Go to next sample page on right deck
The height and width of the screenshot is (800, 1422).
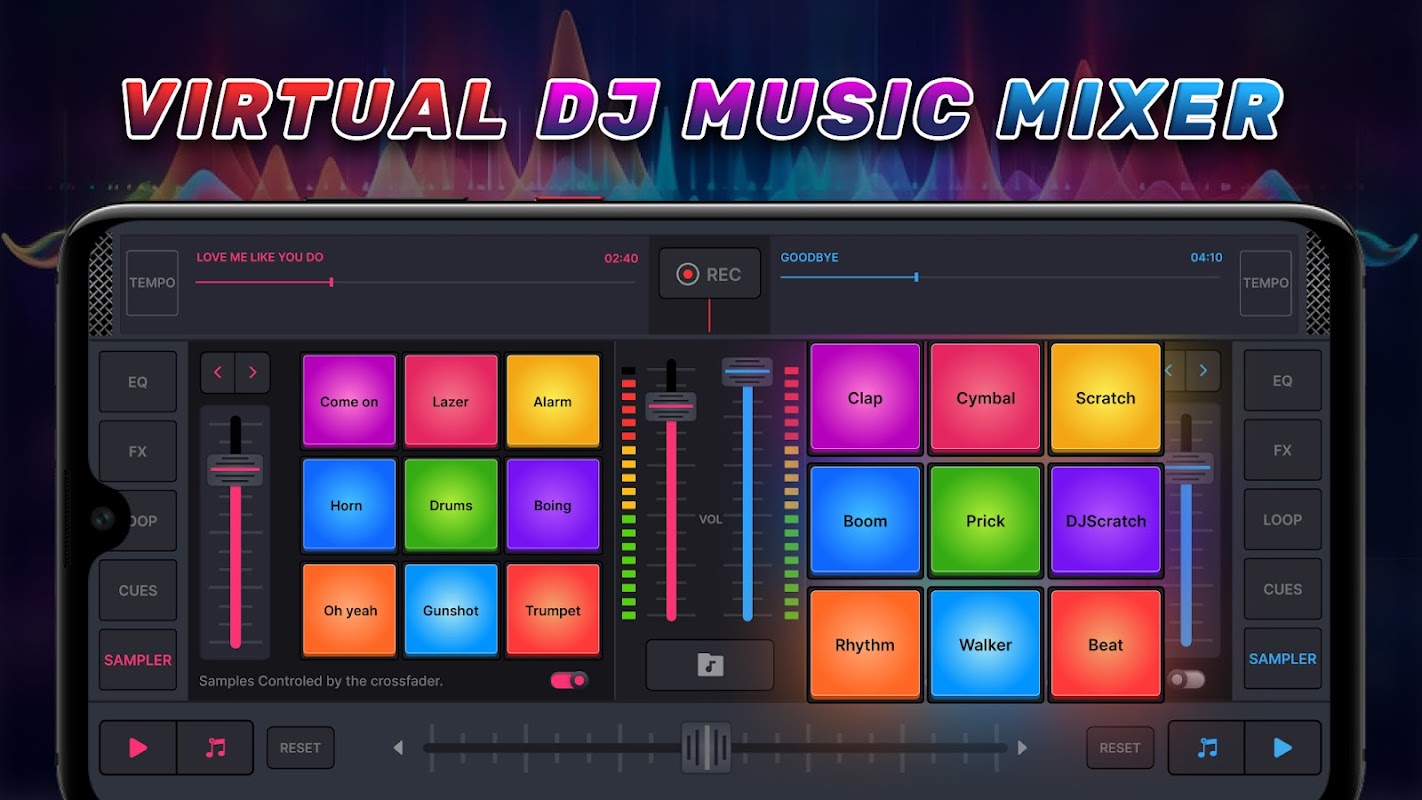point(1203,371)
